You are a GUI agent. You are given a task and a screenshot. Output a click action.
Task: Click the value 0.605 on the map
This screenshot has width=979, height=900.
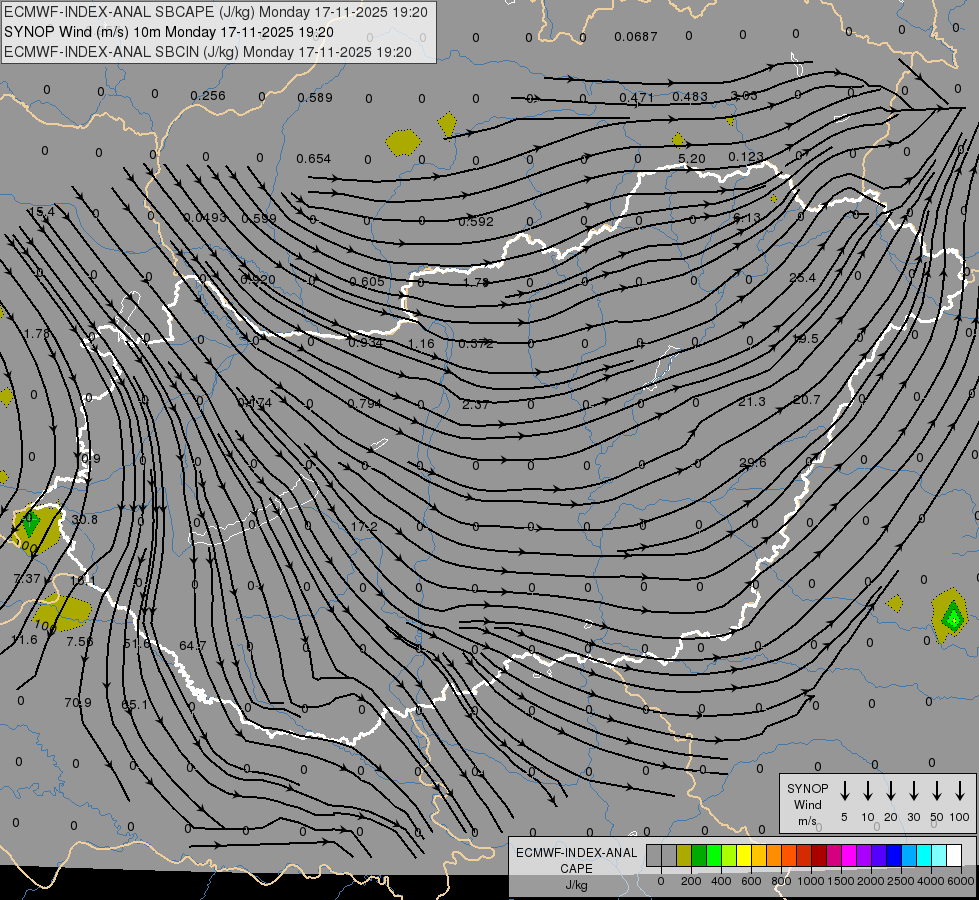[x=367, y=282]
